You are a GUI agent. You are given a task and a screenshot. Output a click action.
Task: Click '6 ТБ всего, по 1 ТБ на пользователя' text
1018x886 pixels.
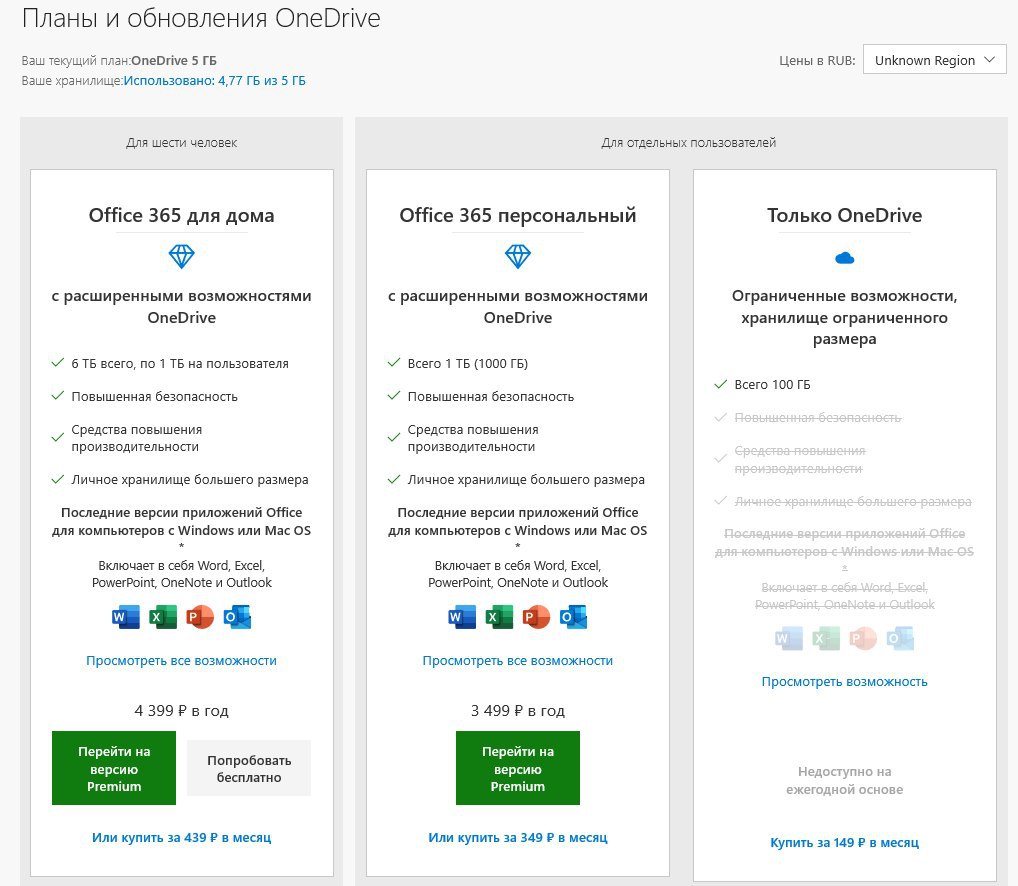(180, 363)
